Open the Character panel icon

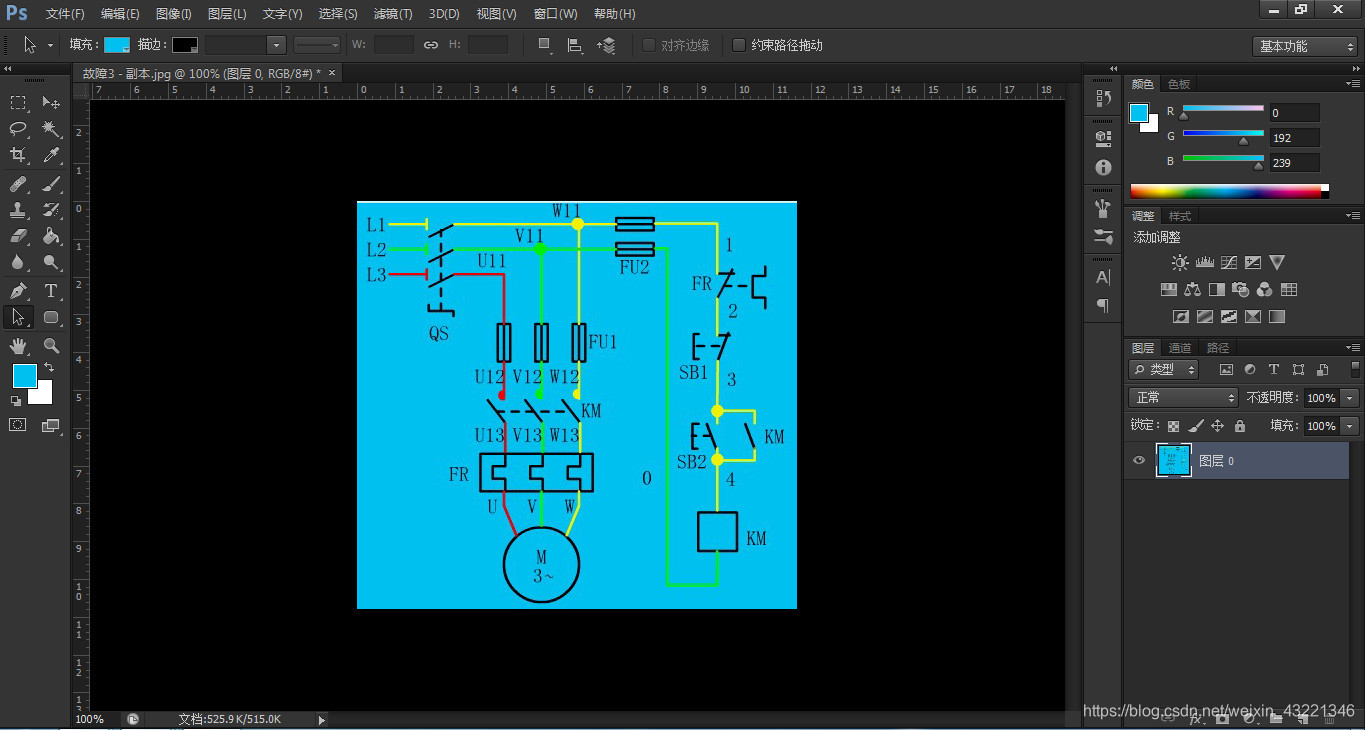click(x=1103, y=277)
